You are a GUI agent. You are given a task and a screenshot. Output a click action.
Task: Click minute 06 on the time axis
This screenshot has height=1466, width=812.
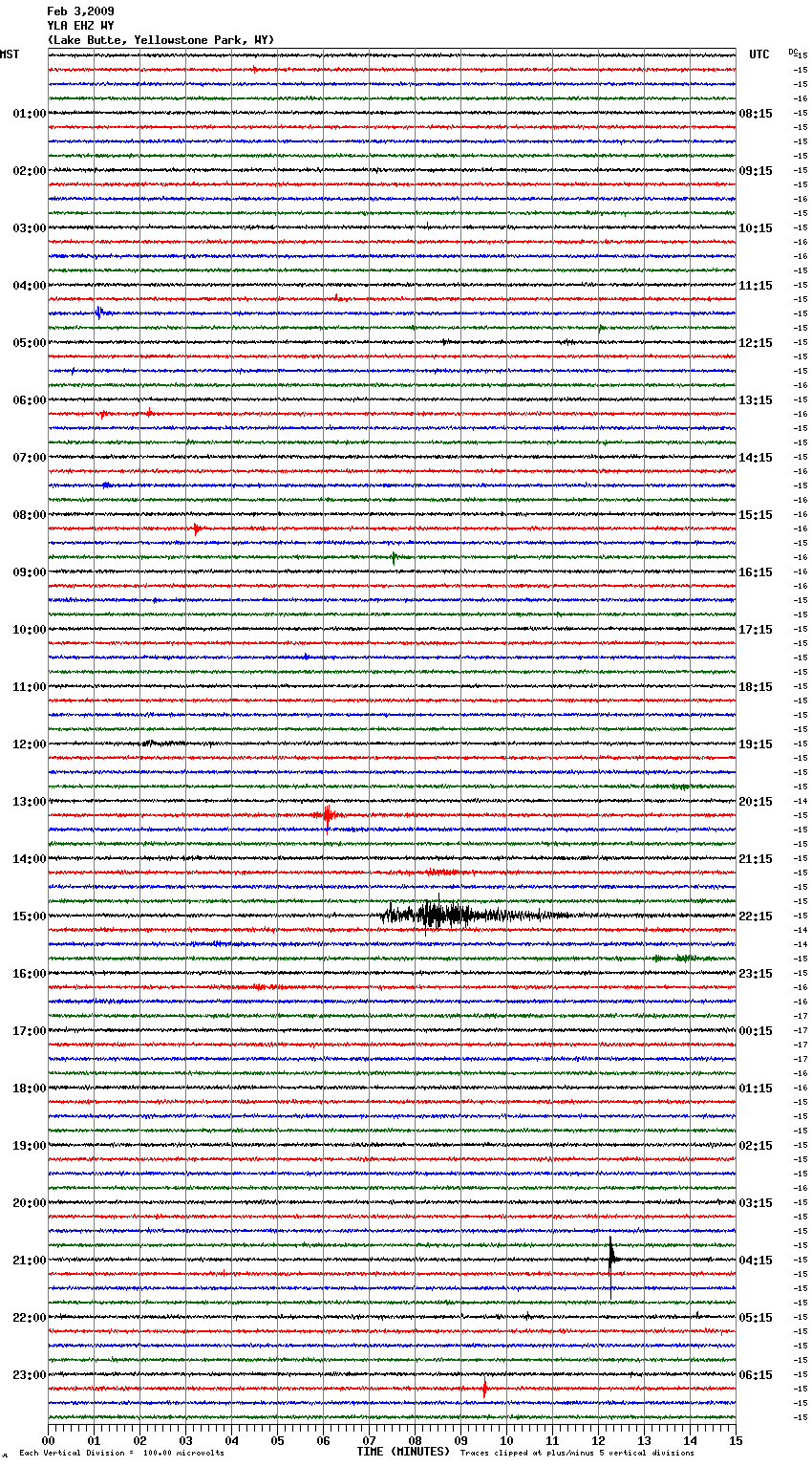point(323,1440)
